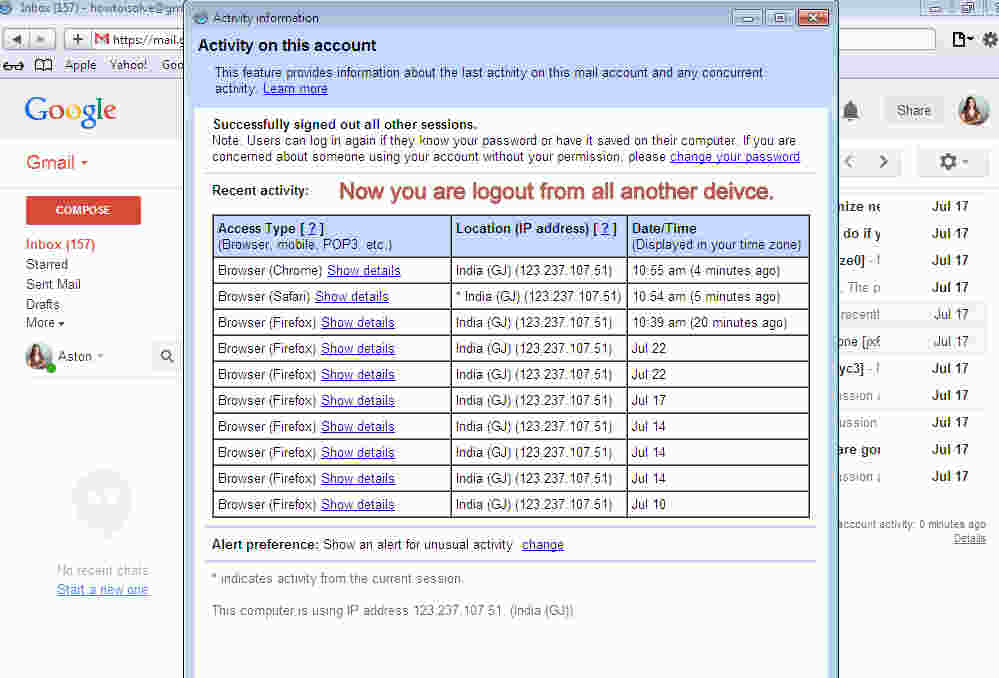The height and width of the screenshot is (678, 999).
Task: Change the unusual activity alert preference
Action: point(543,544)
